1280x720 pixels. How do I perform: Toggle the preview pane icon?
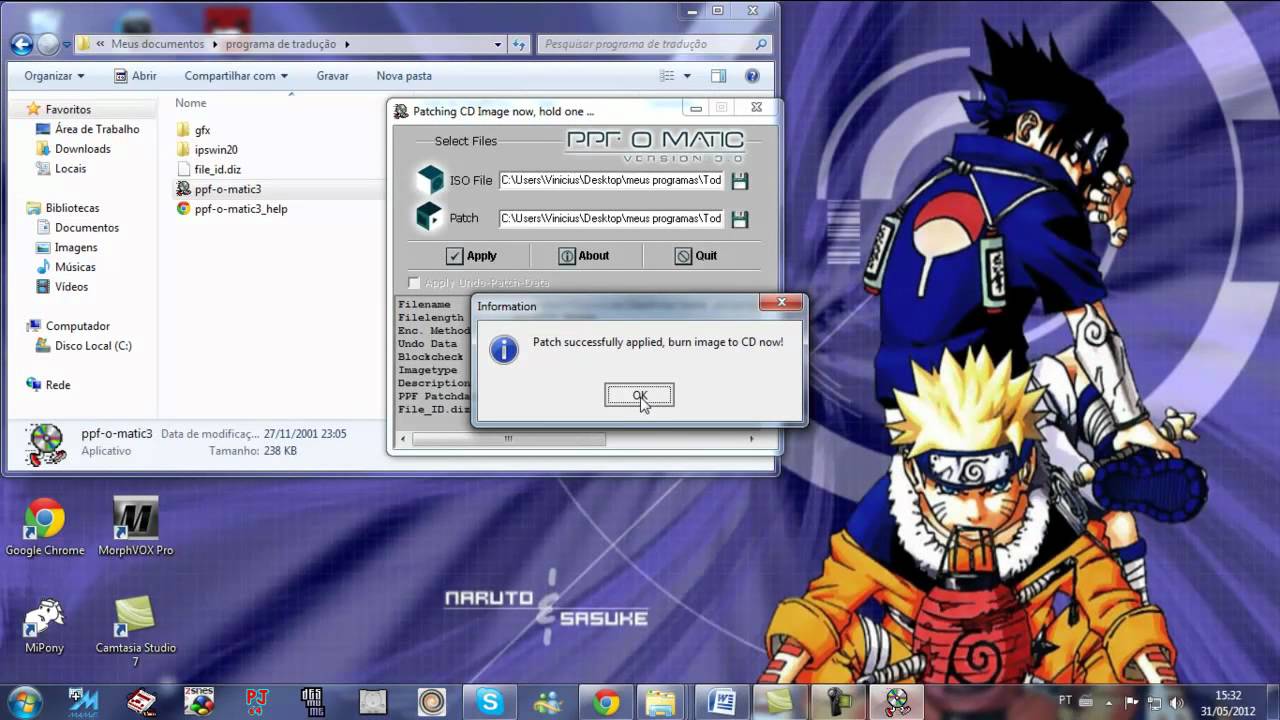coord(718,76)
